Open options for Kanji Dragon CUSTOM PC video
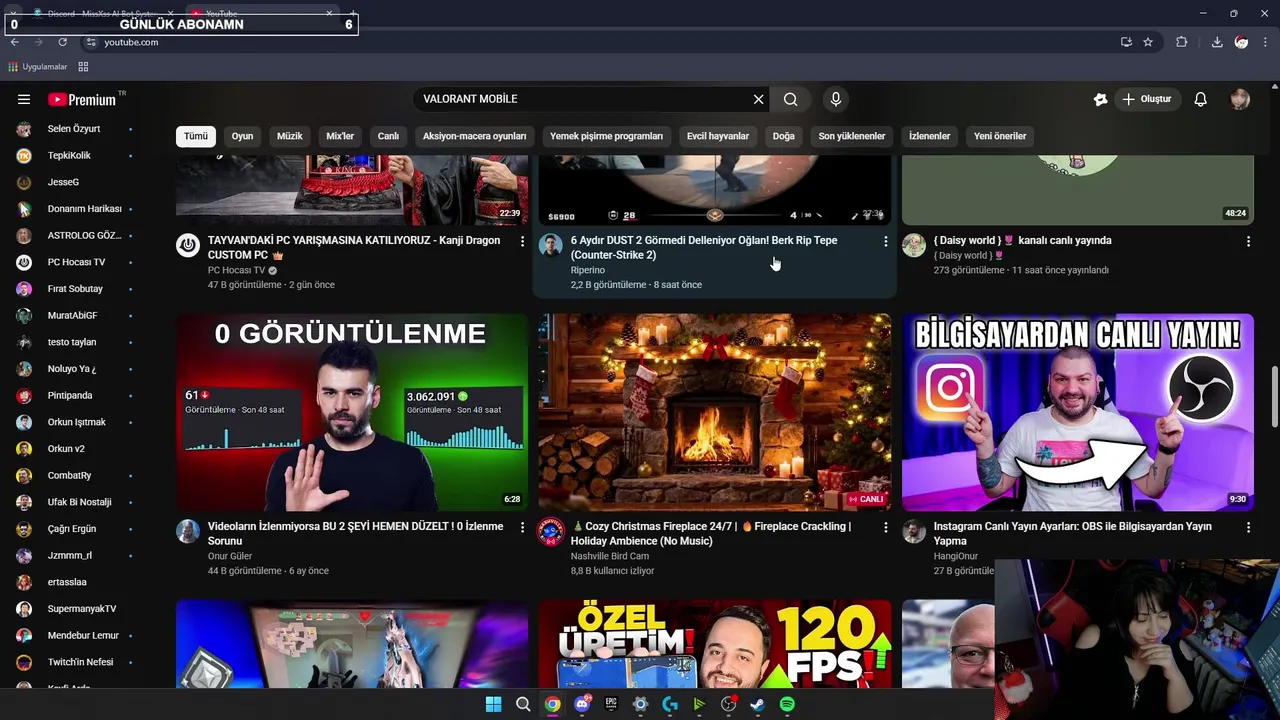 point(522,241)
